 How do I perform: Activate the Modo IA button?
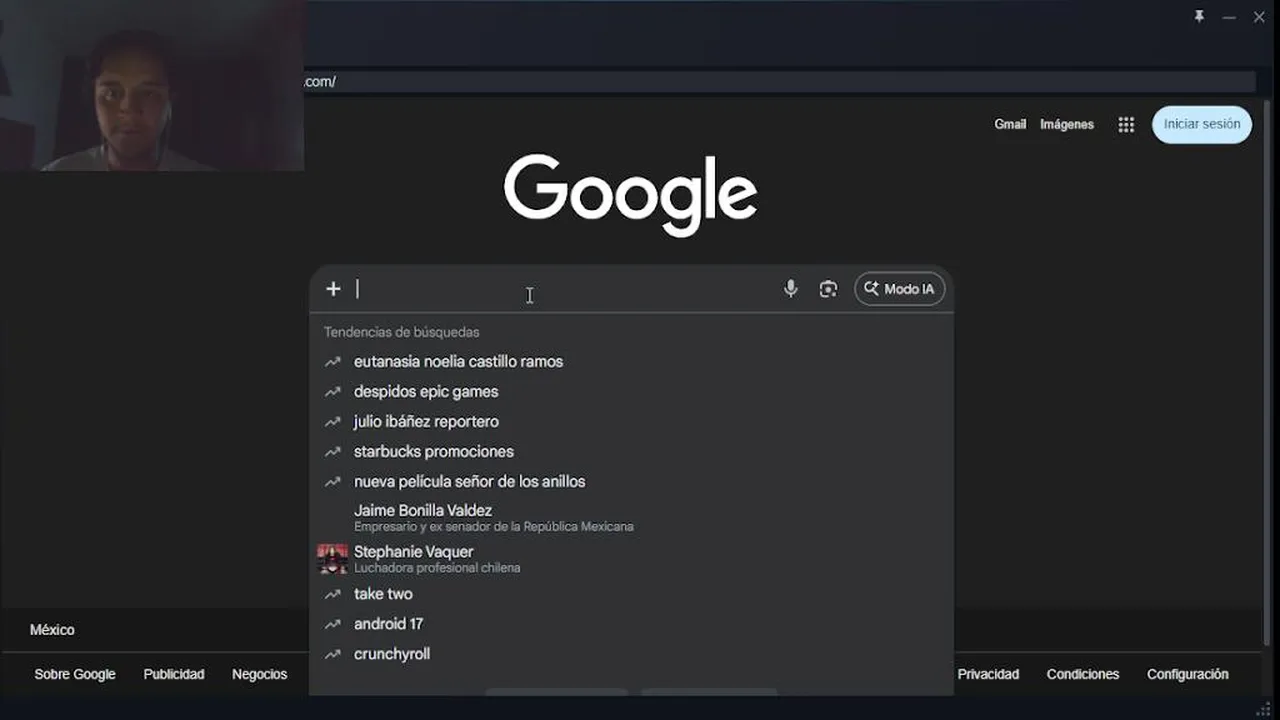pos(899,289)
